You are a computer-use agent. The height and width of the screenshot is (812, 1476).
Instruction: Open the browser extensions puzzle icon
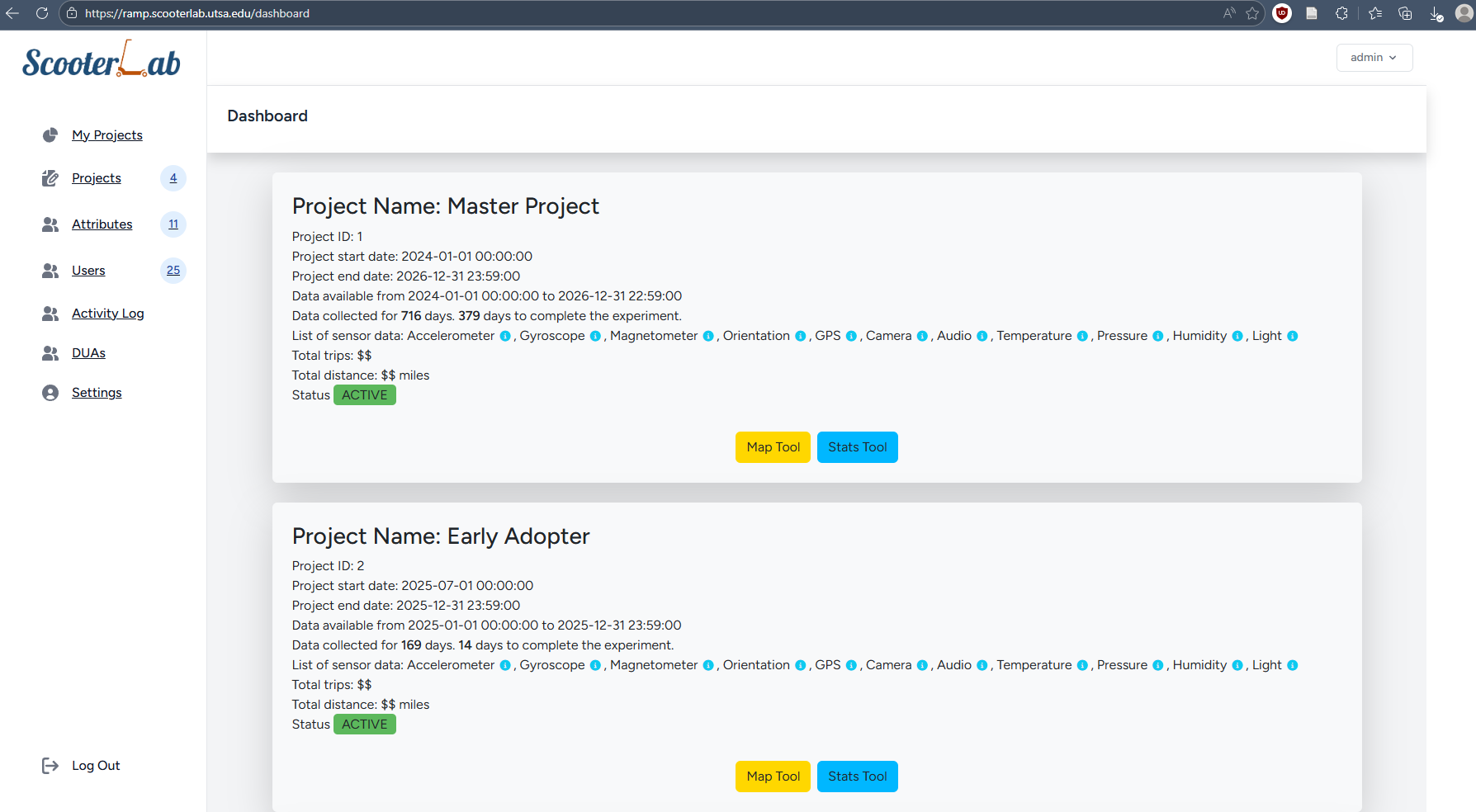point(1341,13)
